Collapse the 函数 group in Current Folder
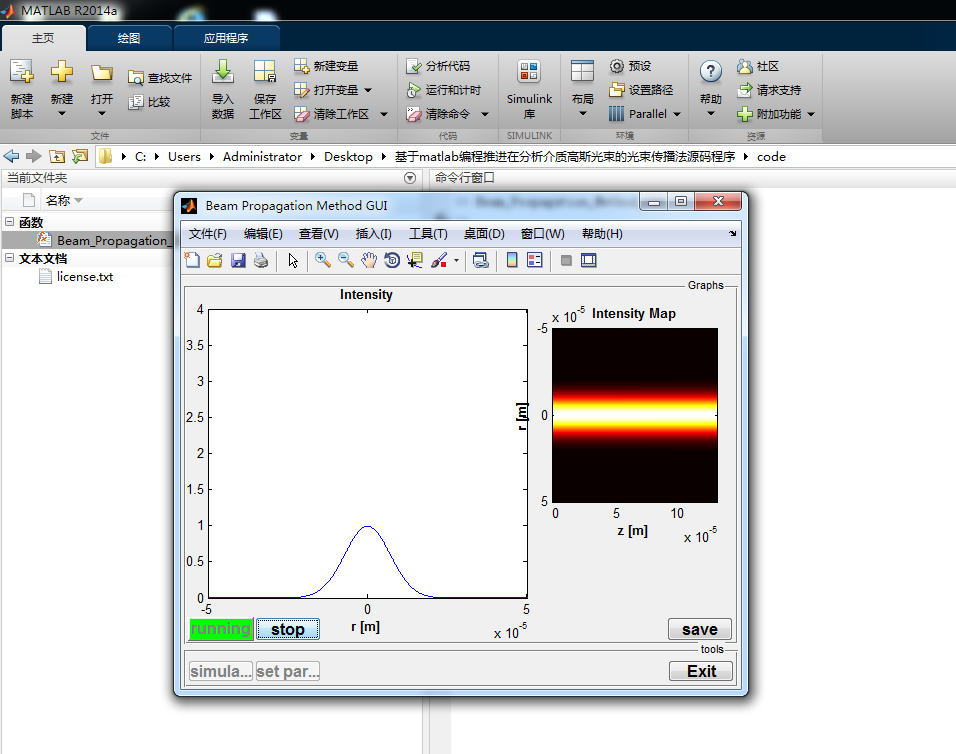The height and width of the screenshot is (754, 956). pos(9,222)
